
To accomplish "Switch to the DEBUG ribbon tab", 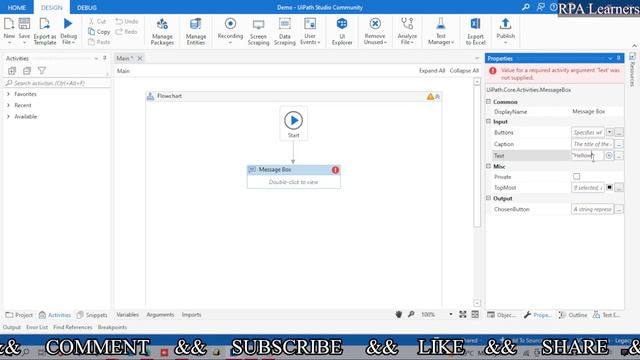I will coord(87,7).
